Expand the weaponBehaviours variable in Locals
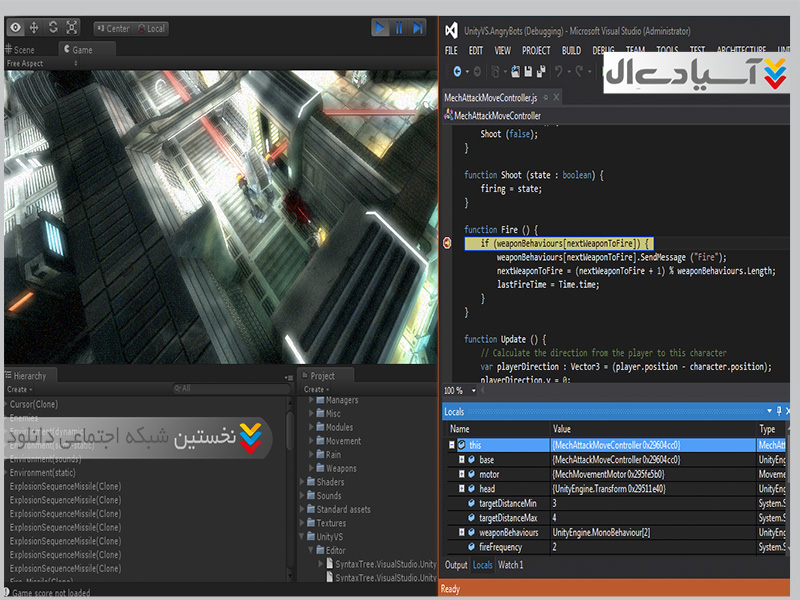Image resolution: width=800 pixels, height=600 pixels. click(461, 533)
